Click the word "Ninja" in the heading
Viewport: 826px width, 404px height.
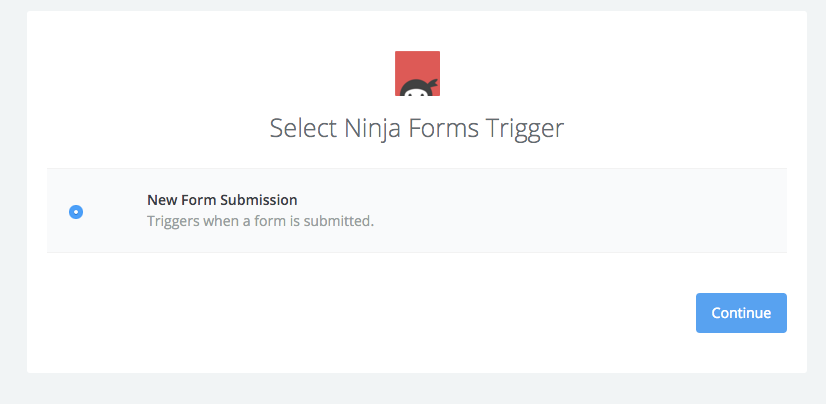(x=368, y=128)
